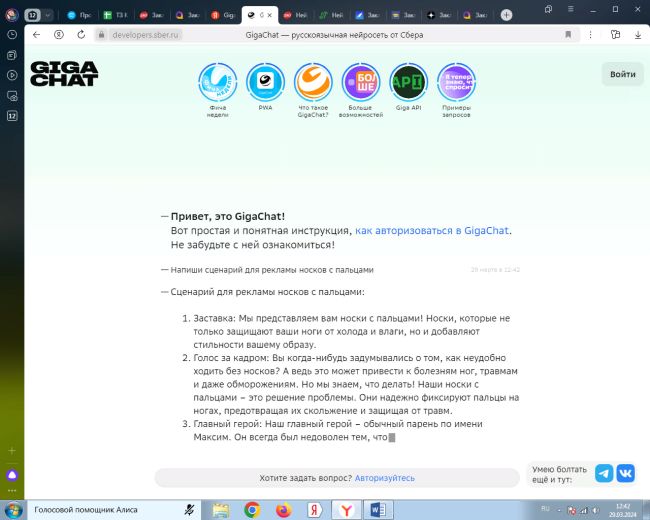Open Microsoft Word from the taskbar
Screen dimensions: 650x520
378,510
